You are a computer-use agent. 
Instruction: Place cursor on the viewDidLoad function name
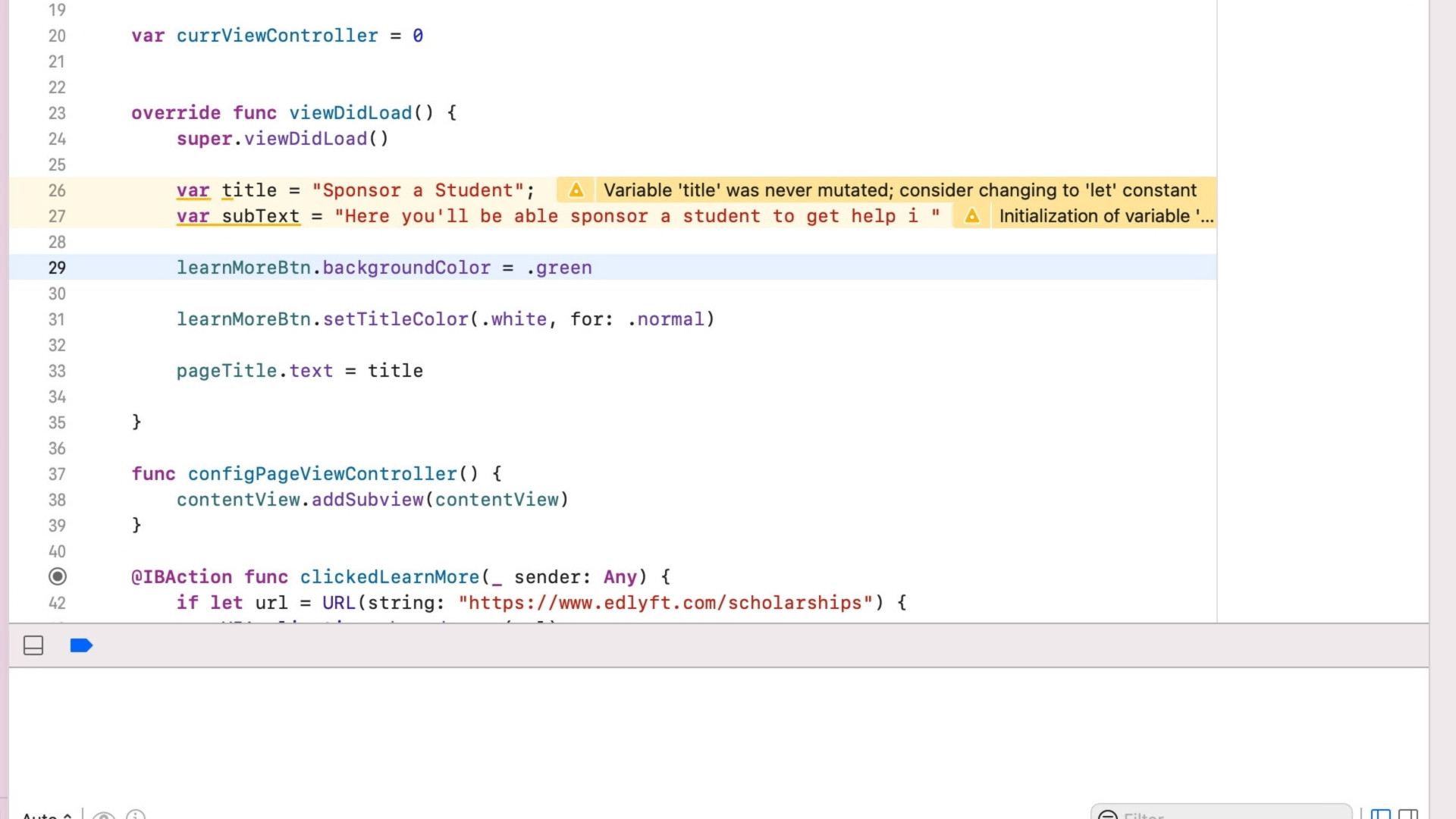click(350, 112)
